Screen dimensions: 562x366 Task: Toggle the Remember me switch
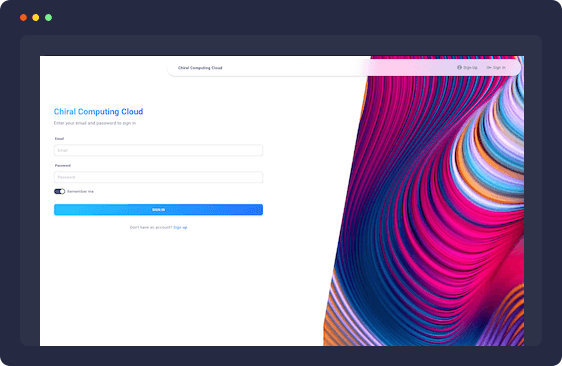click(59, 191)
